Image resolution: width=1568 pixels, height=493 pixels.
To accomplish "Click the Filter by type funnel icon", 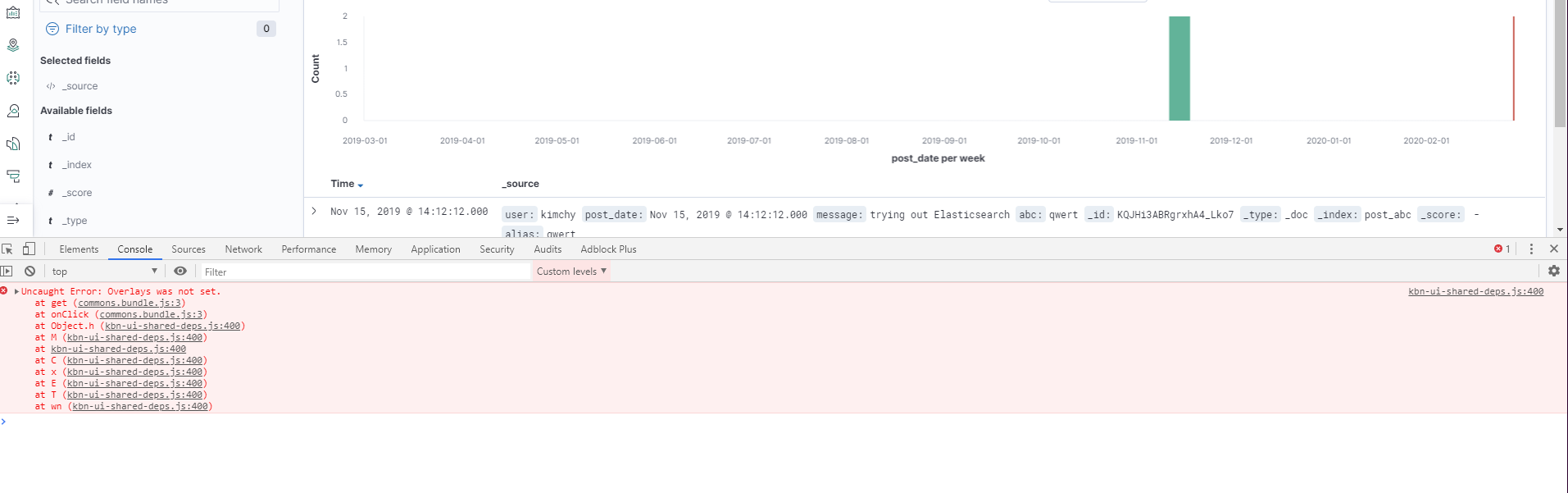I will [52, 29].
